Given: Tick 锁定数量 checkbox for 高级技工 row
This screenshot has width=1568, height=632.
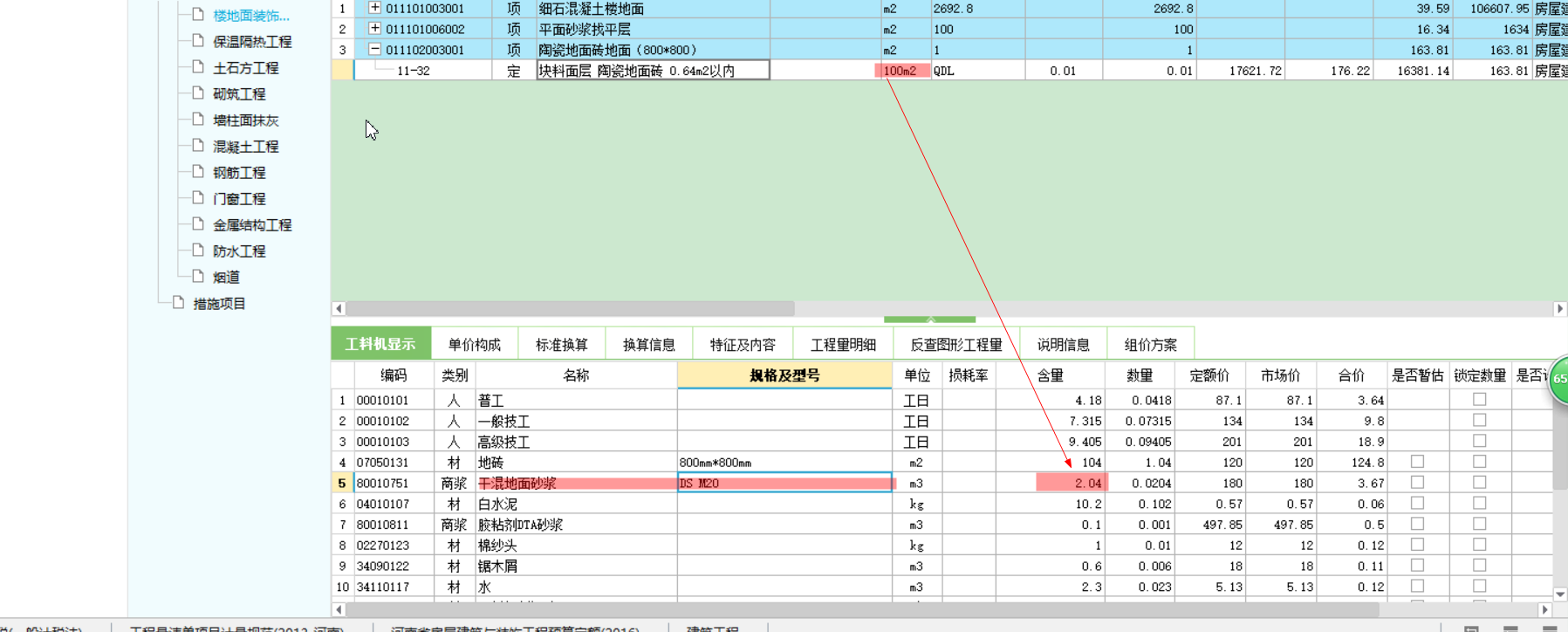Looking at the screenshot, I should 1479,441.
